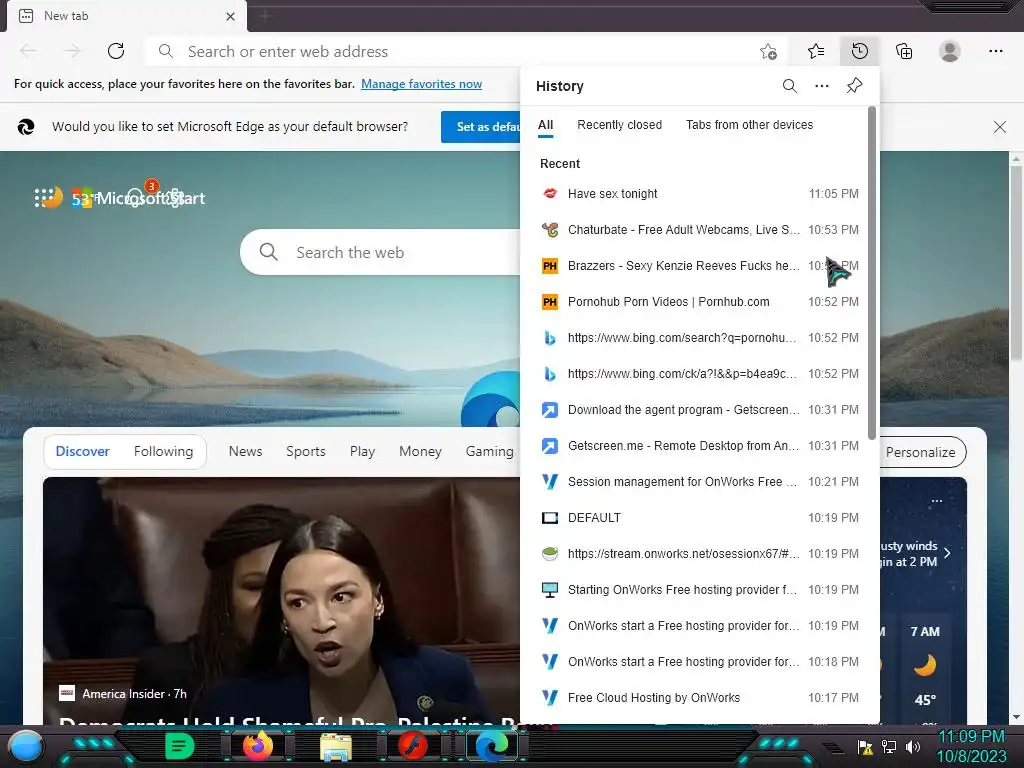
Task: Click the volume speaker tray icon
Action: tap(913, 746)
